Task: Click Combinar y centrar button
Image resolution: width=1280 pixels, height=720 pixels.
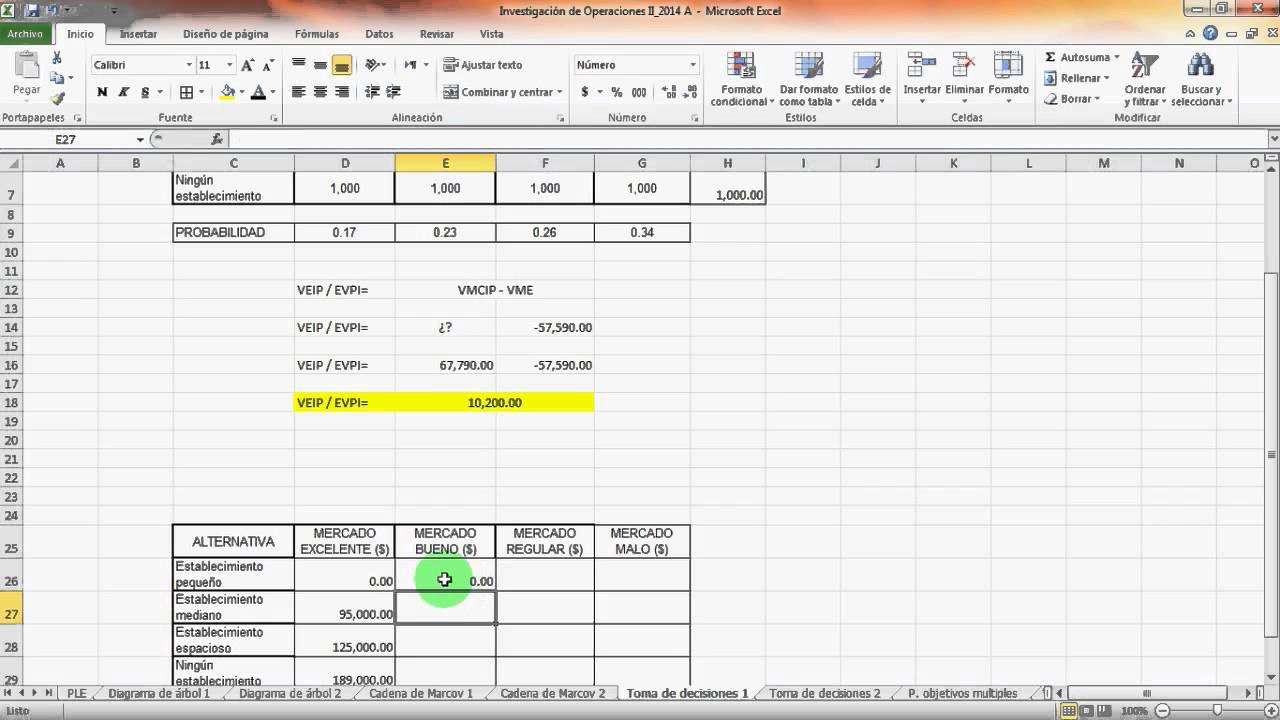Action: tap(502, 92)
